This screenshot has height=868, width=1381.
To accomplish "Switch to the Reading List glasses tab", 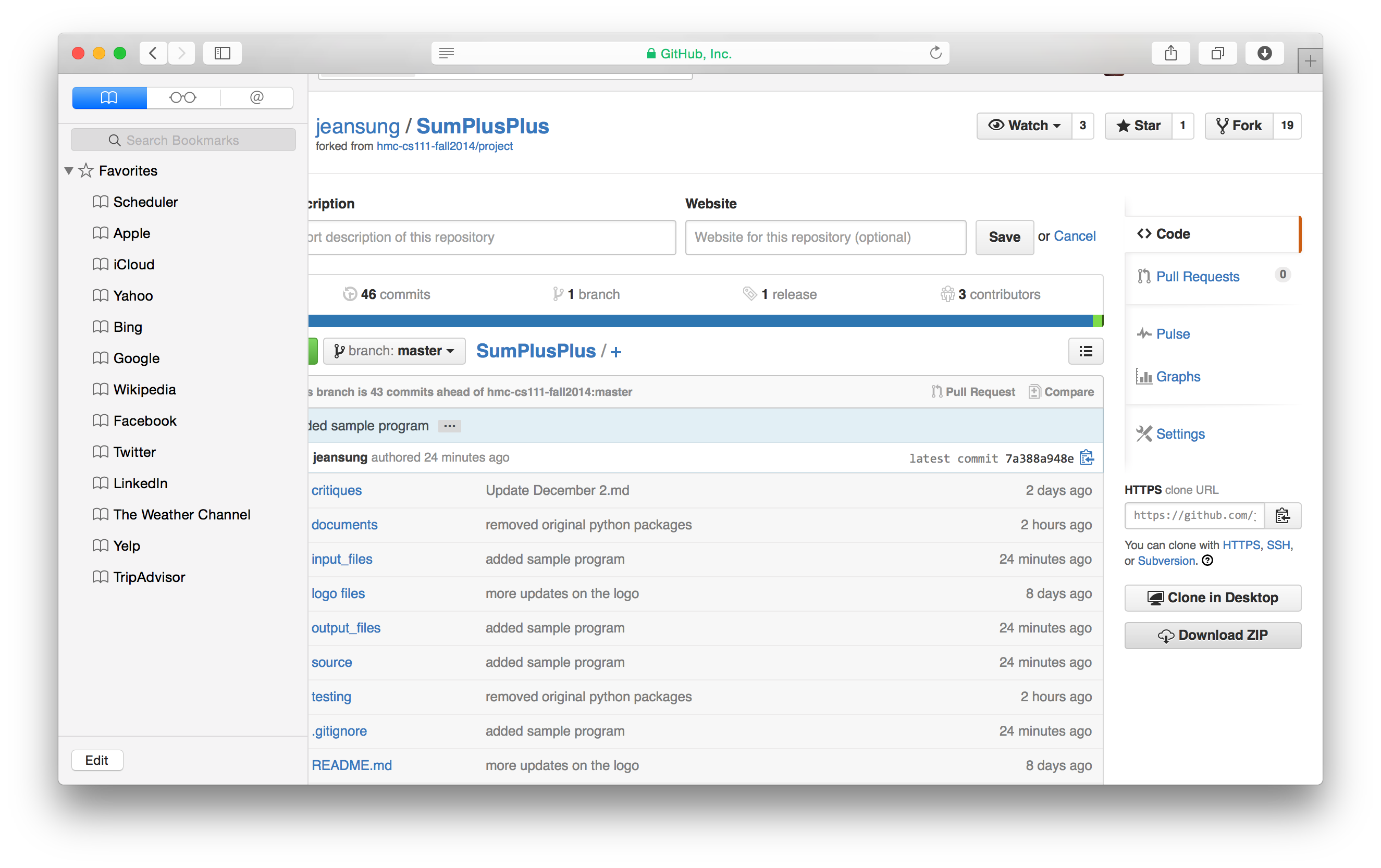I will (x=183, y=97).
